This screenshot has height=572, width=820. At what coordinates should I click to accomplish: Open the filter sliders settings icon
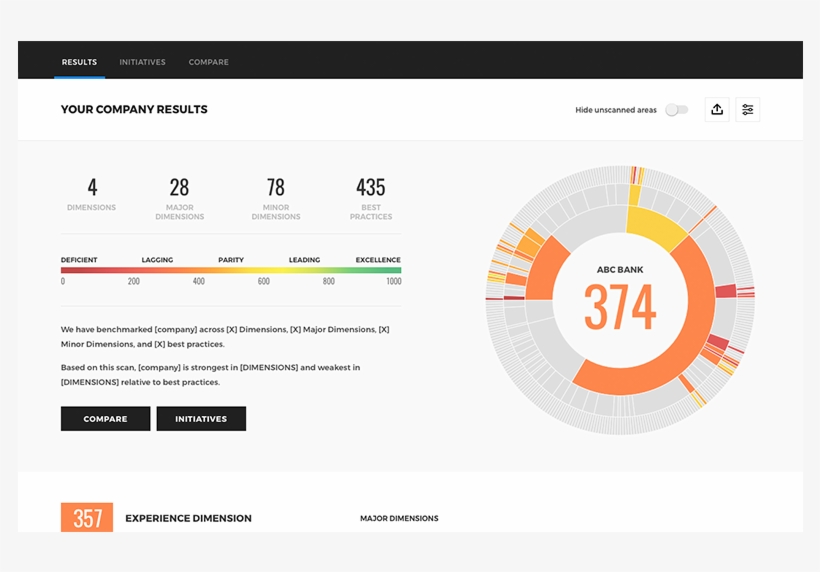click(747, 110)
